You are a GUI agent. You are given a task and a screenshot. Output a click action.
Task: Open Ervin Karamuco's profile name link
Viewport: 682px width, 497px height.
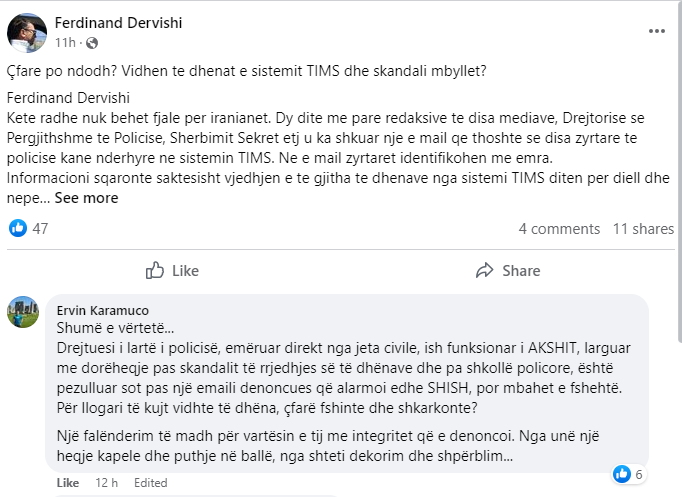coord(103,311)
